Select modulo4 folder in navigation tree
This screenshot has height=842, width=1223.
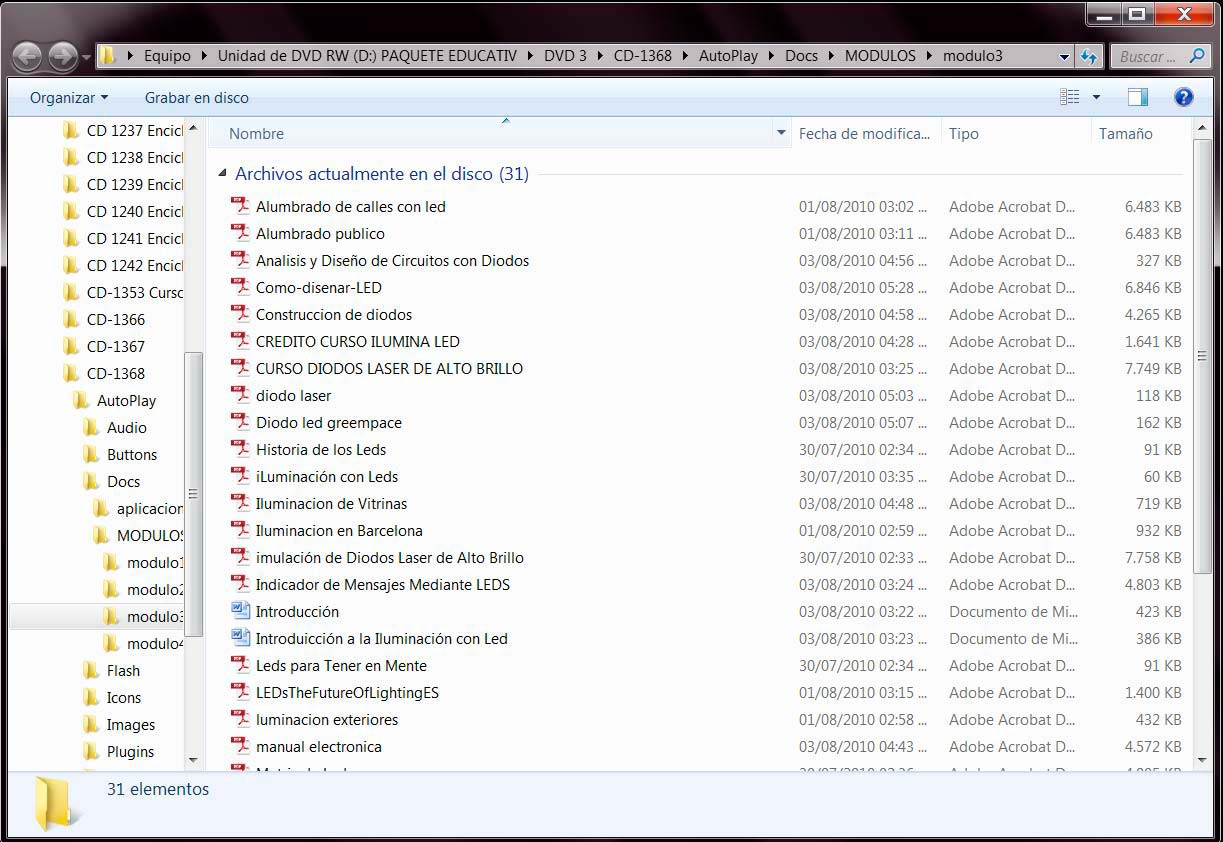pyautogui.click(x=143, y=643)
